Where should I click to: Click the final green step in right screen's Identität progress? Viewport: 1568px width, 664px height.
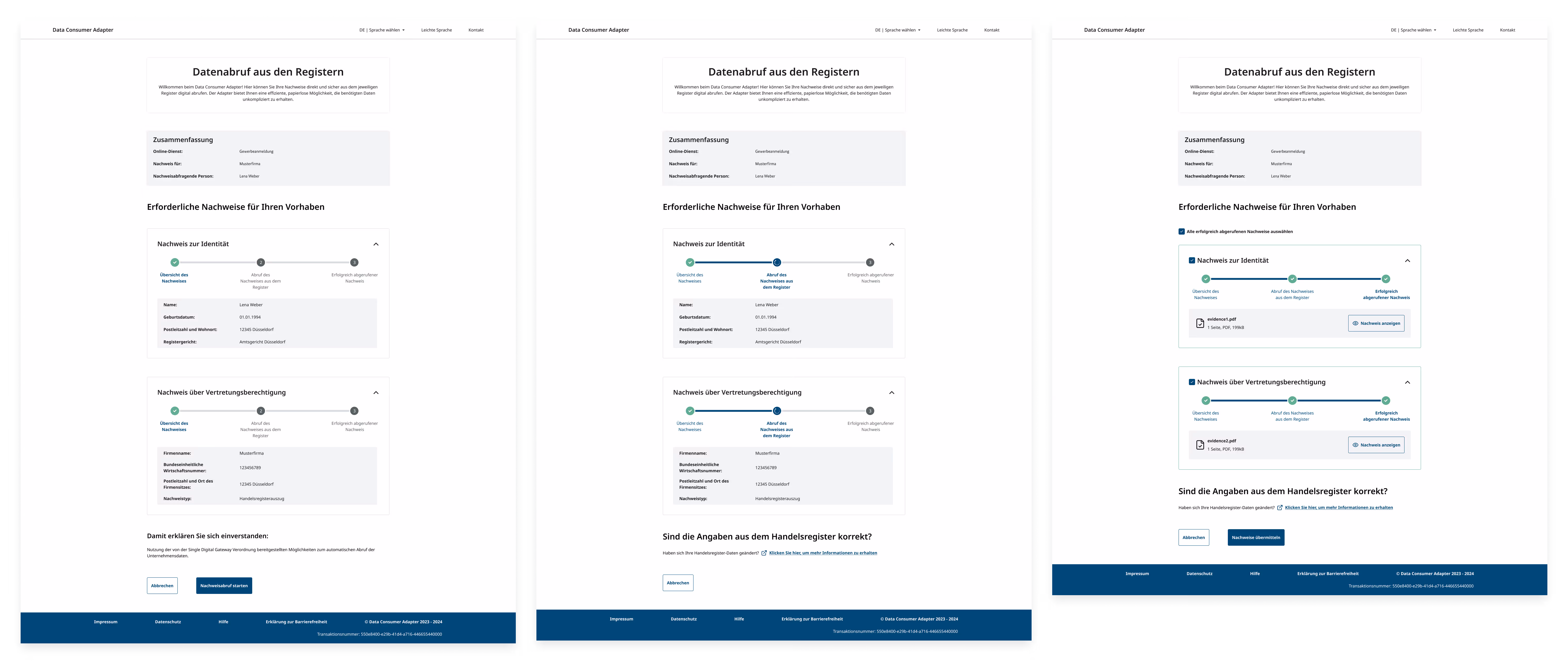click(1386, 279)
